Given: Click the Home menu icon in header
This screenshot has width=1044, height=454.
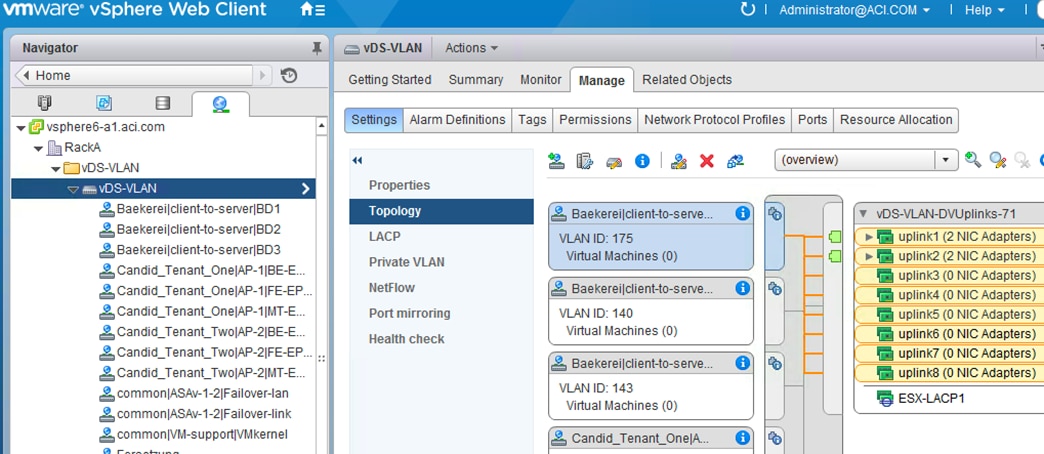Looking at the screenshot, I should tap(313, 10).
